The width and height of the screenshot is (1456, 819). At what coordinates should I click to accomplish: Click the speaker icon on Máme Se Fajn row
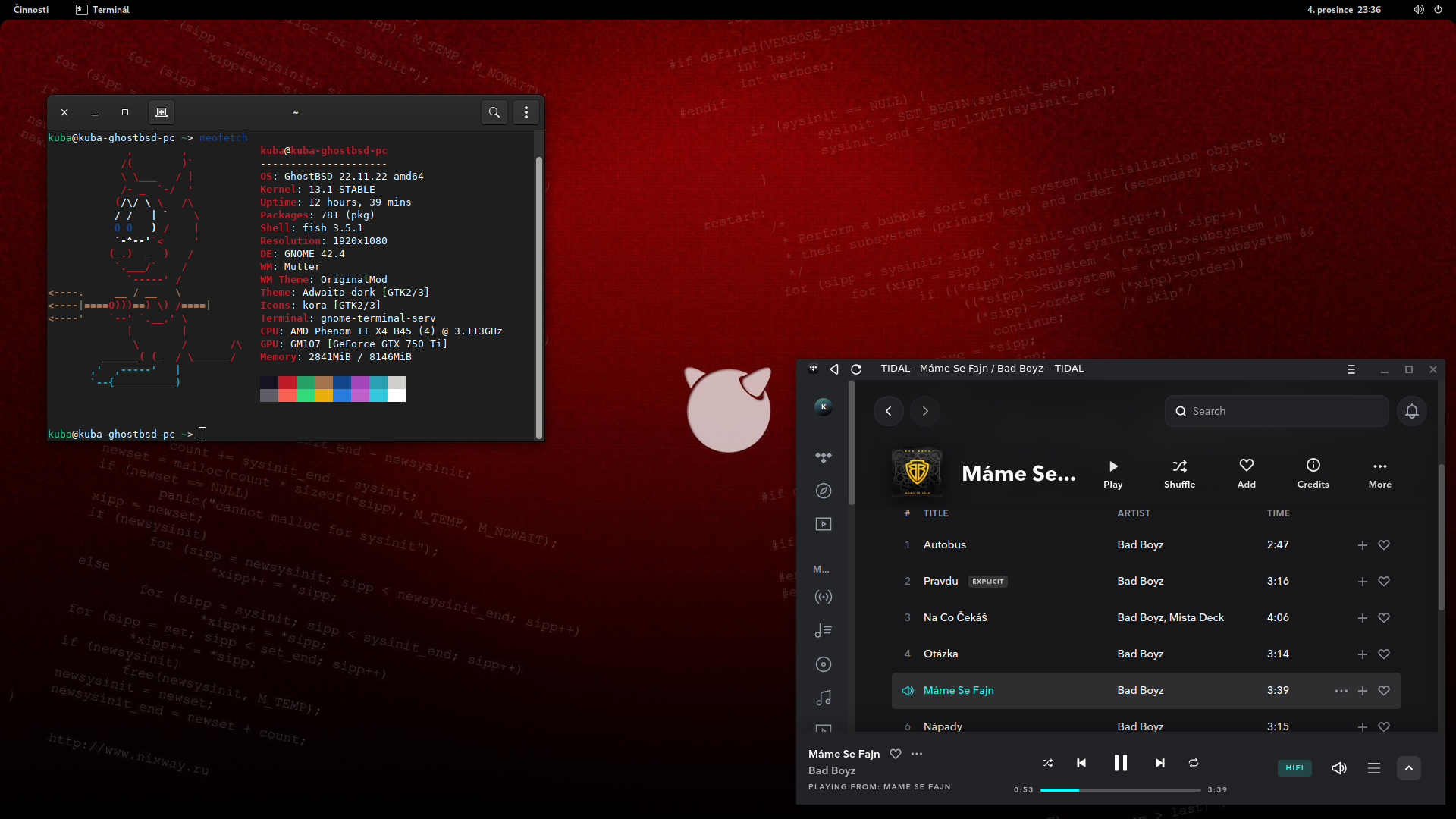click(x=908, y=691)
